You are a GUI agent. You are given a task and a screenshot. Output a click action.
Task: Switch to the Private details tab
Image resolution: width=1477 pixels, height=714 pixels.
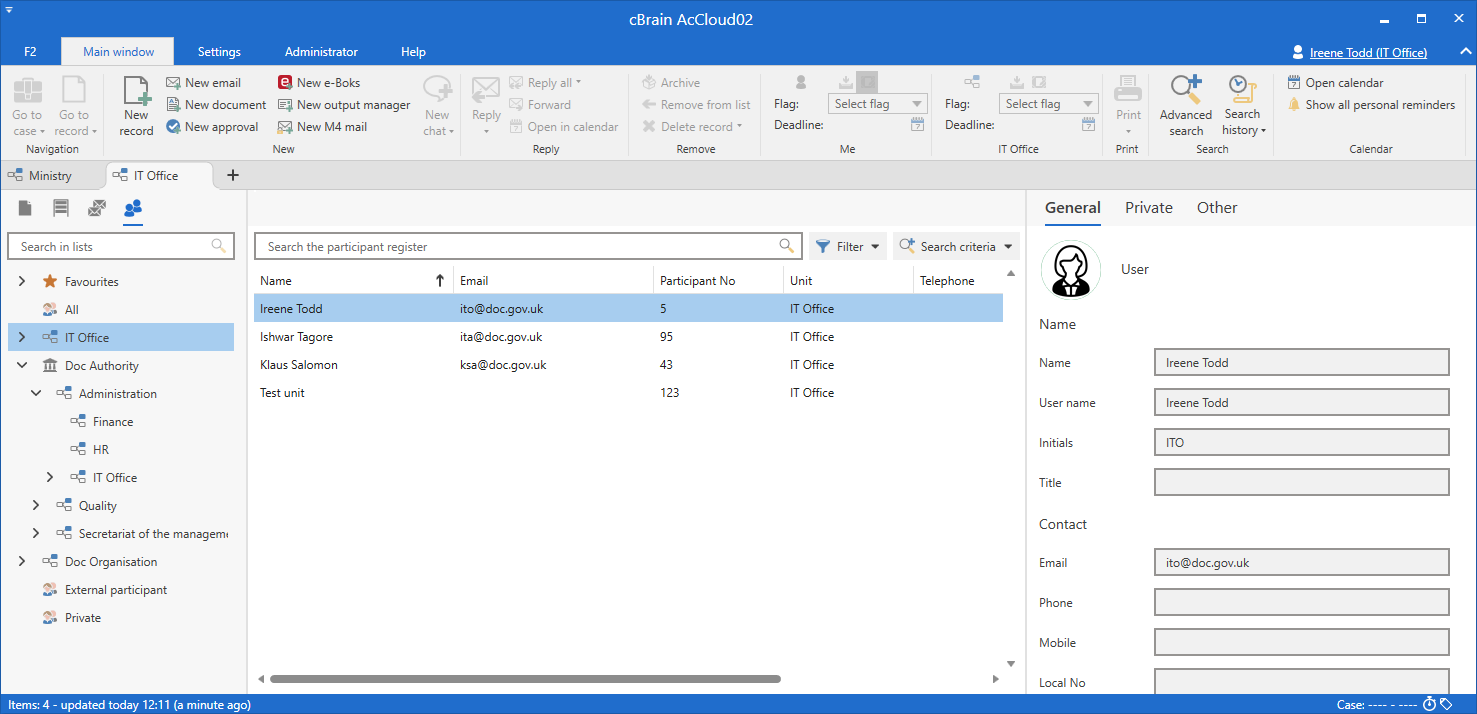tap(1148, 208)
